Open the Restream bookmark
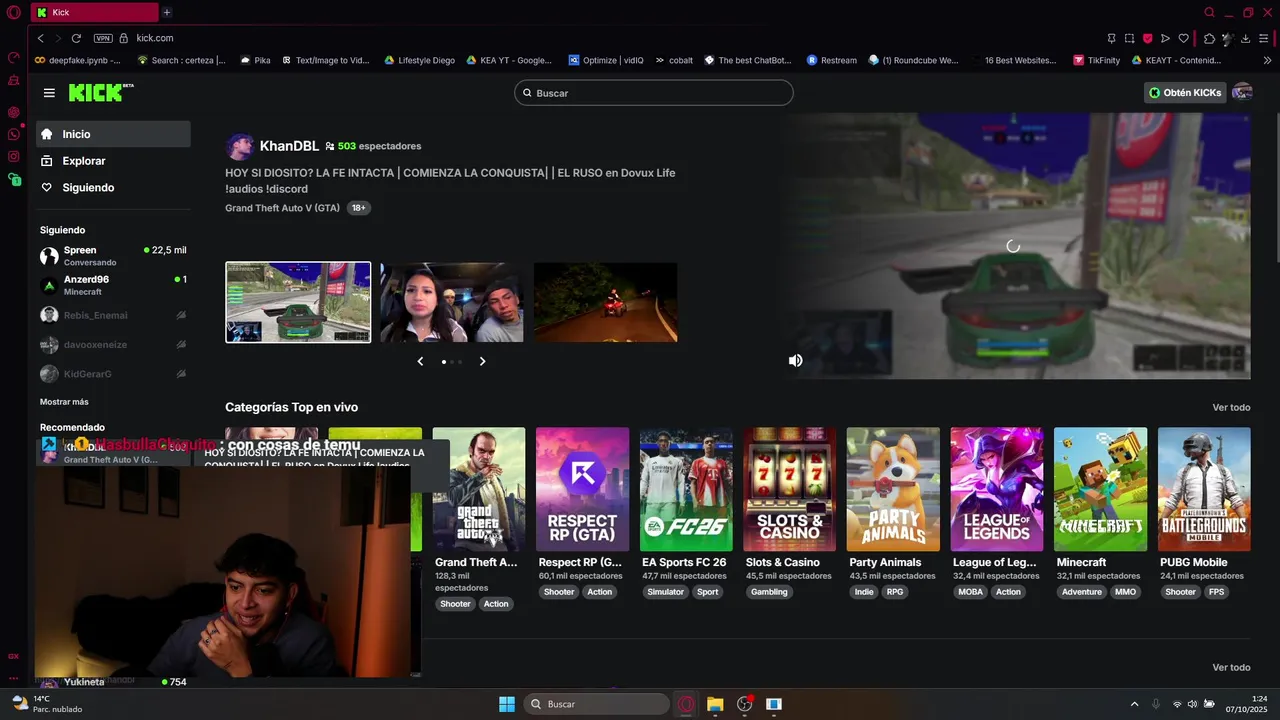 pos(831,60)
